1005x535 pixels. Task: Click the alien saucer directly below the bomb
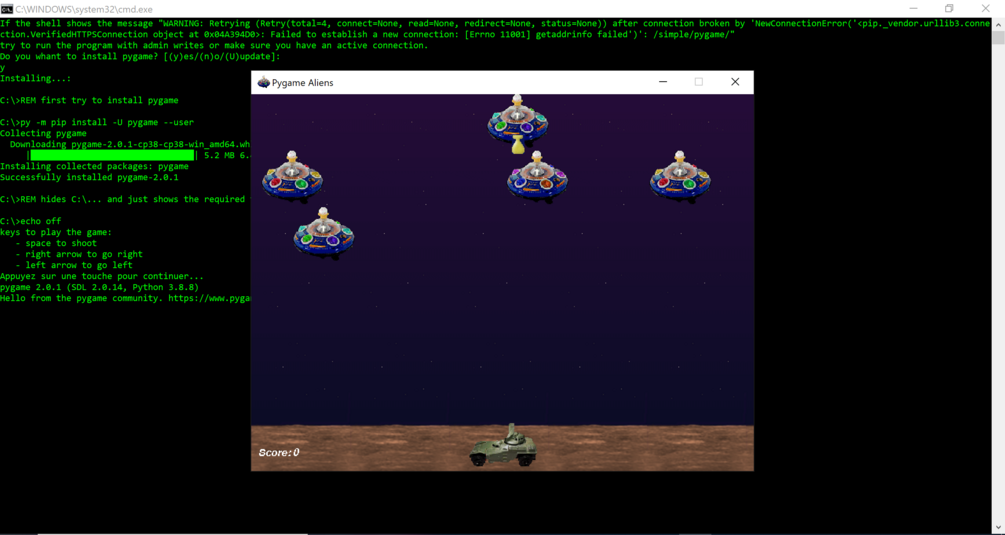(537, 176)
